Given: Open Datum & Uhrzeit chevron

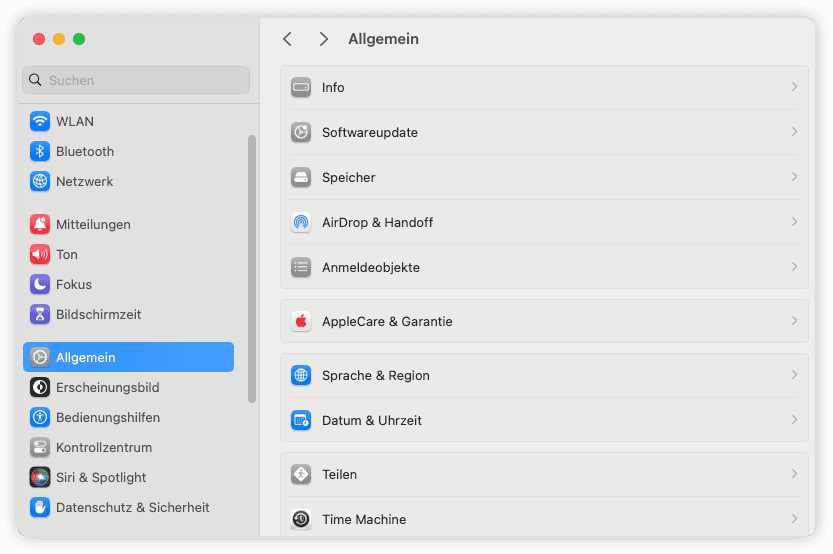Looking at the screenshot, I should [794, 420].
